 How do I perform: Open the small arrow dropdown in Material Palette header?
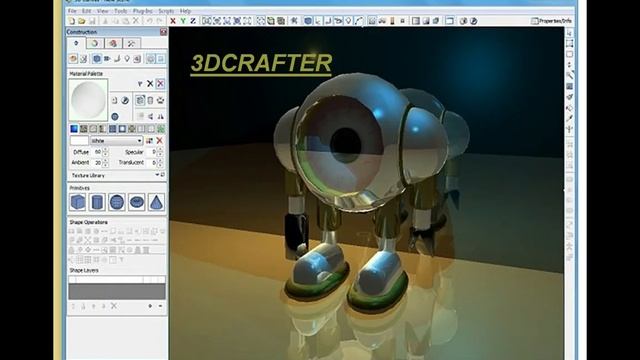tap(140, 84)
